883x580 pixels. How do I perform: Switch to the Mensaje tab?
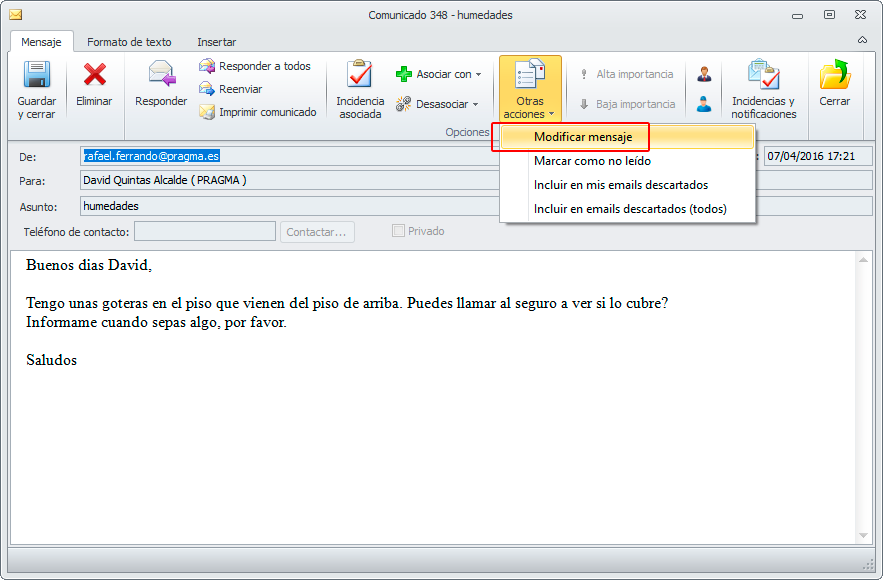tap(41, 42)
